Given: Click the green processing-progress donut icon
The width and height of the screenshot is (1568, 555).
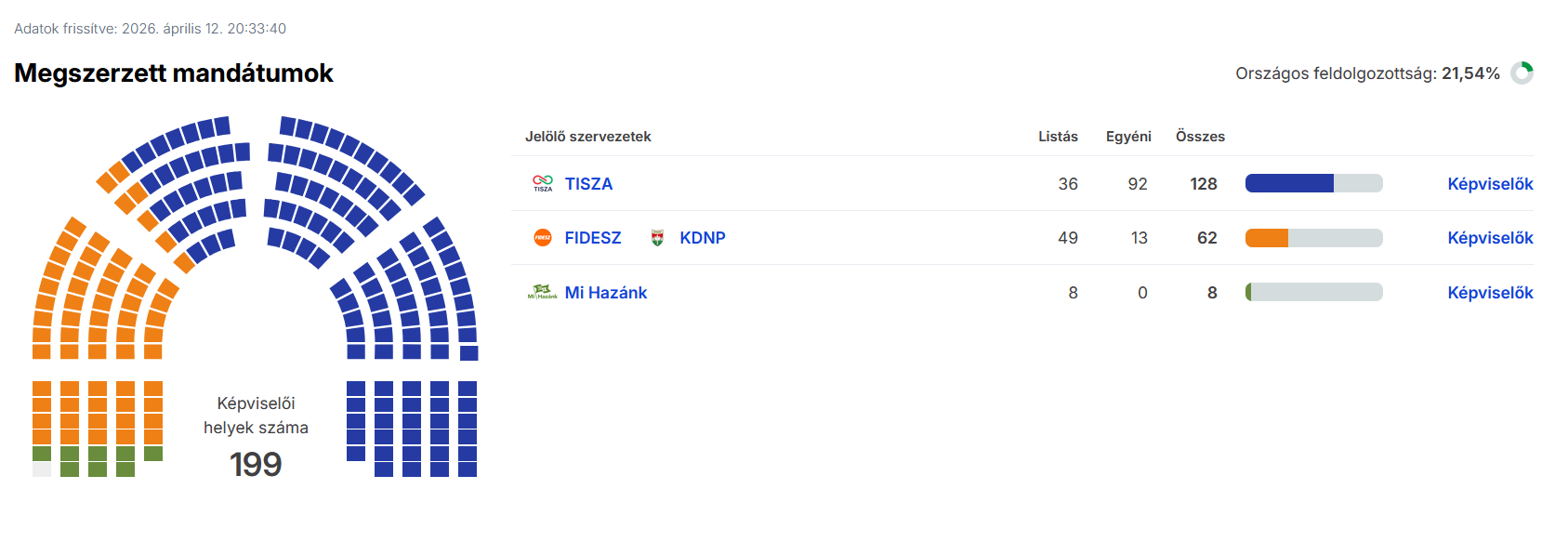Looking at the screenshot, I should click(1522, 73).
